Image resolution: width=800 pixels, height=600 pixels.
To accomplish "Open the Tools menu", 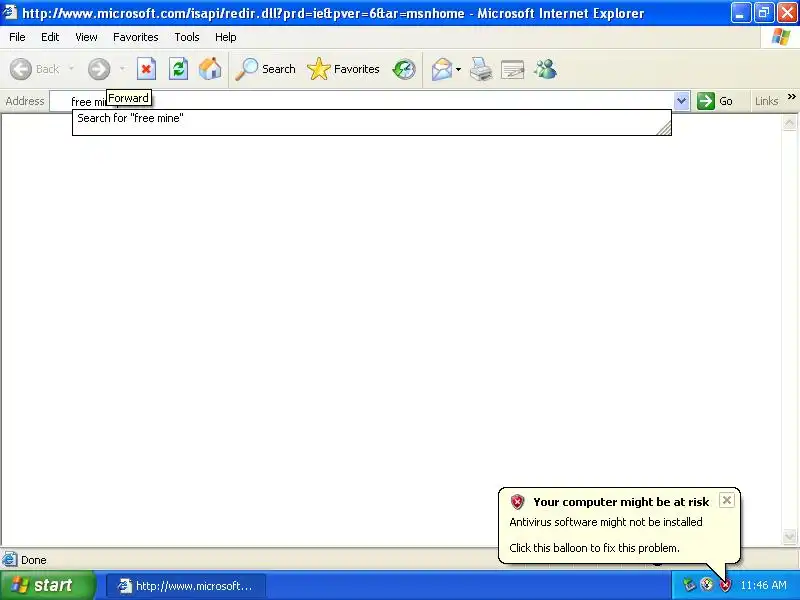I will pyautogui.click(x=187, y=37).
